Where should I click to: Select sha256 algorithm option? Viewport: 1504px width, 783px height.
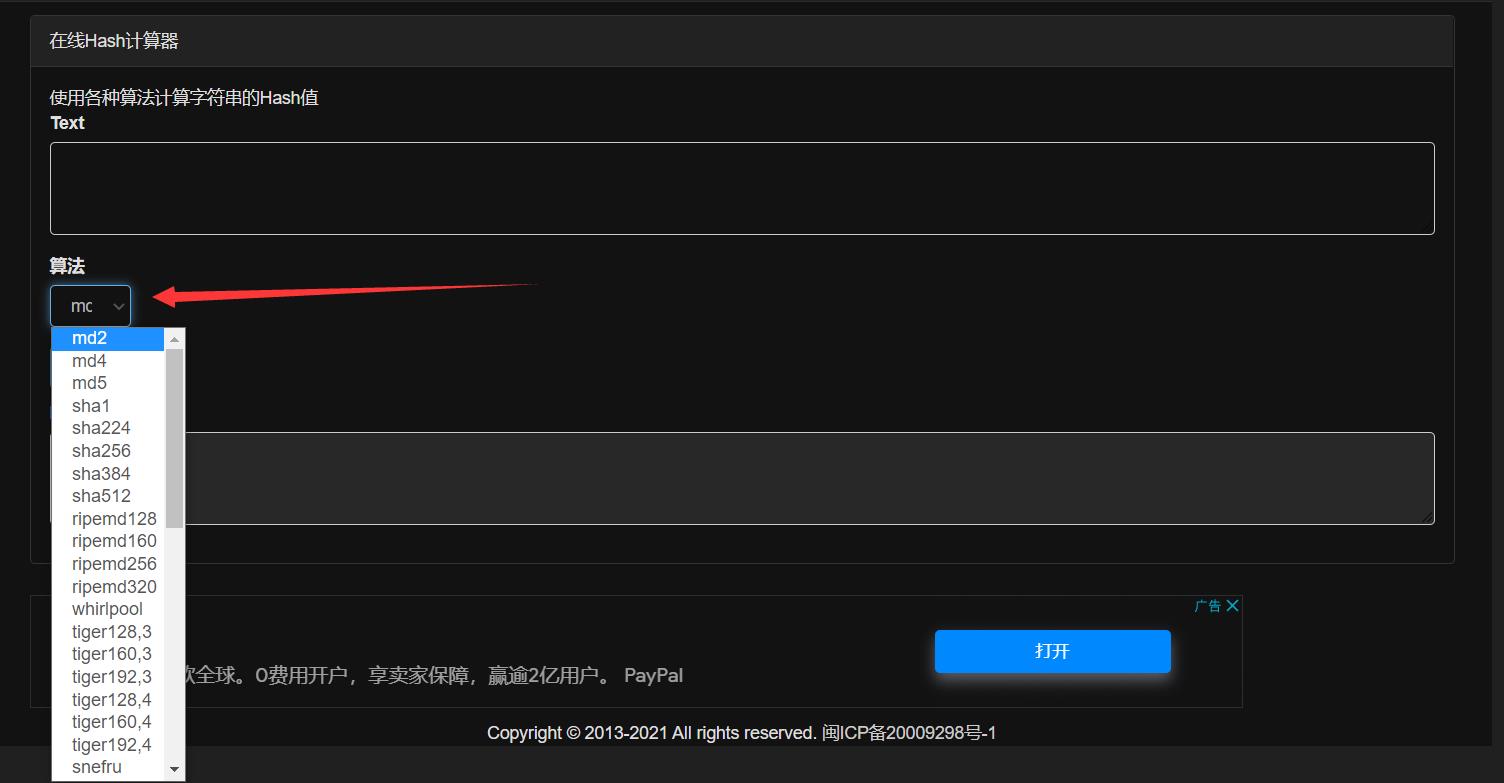coord(108,451)
